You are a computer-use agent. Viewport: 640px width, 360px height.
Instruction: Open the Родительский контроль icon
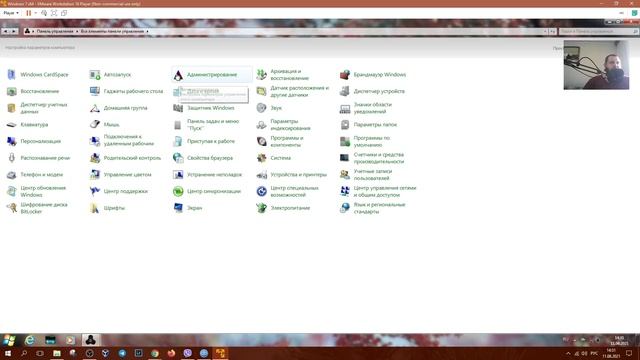pyautogui.click(x=95, y=158)
